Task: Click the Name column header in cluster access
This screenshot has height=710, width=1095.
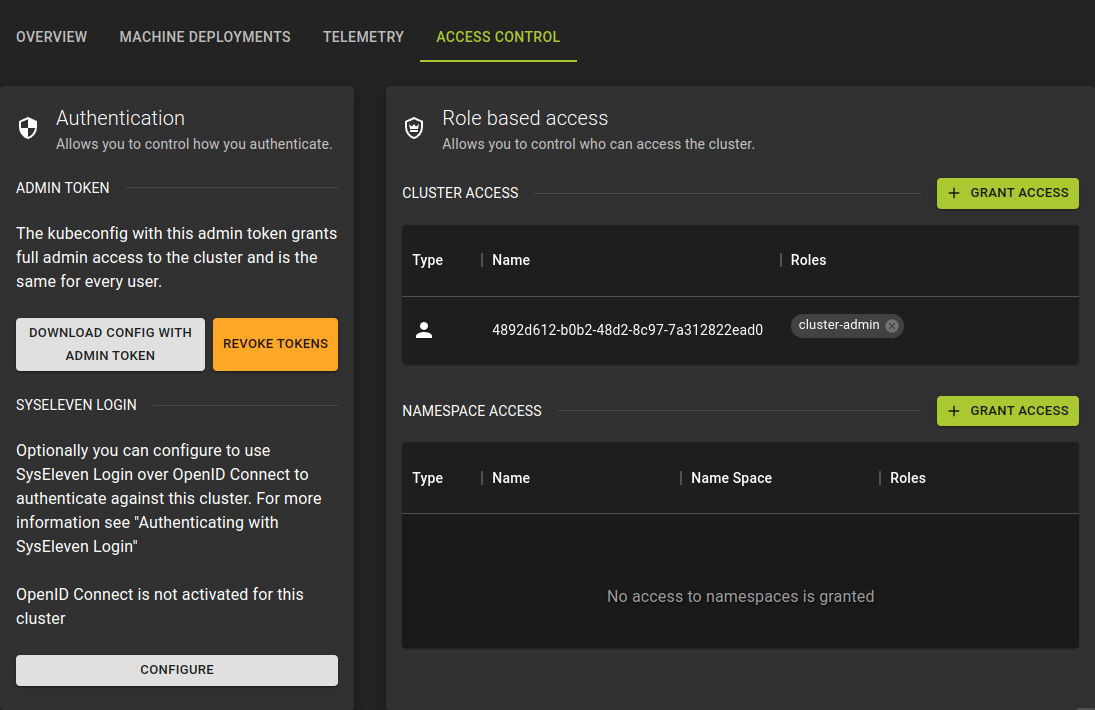Action: (x=510, y=260)
